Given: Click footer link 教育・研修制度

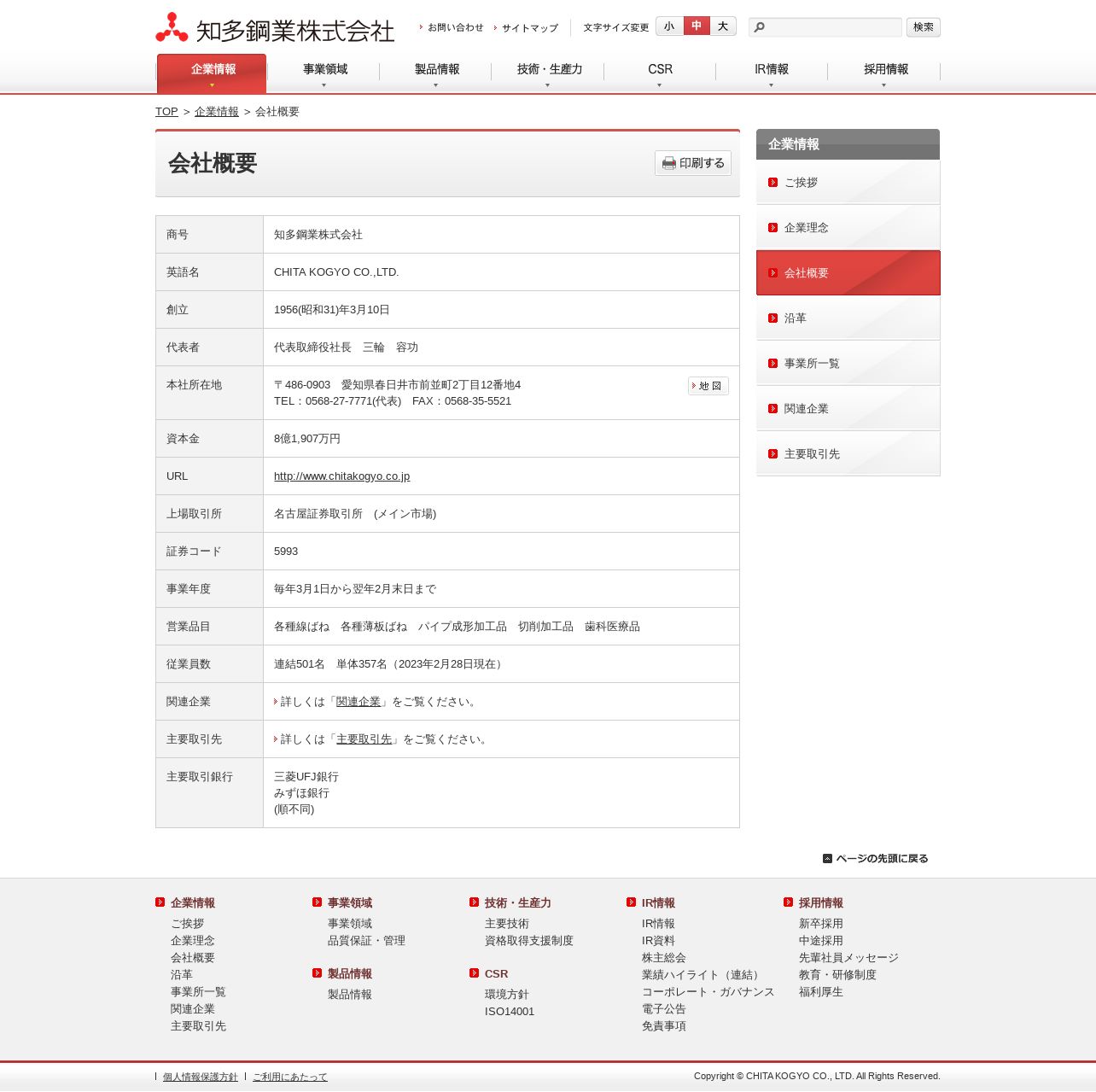Looking at the screenshot, I should (x=837, y=975).
